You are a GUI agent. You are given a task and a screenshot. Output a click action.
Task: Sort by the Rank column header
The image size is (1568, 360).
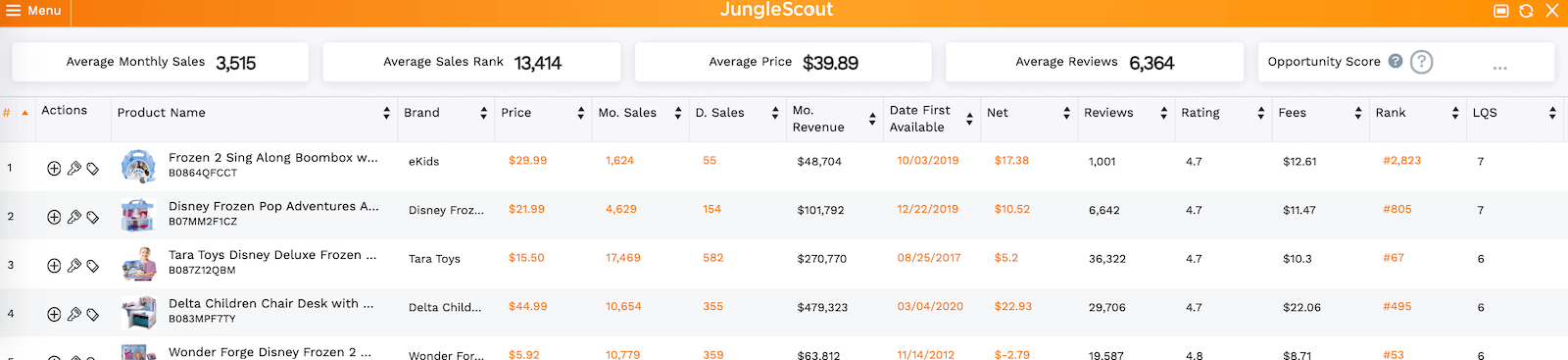coord(1455,113)
